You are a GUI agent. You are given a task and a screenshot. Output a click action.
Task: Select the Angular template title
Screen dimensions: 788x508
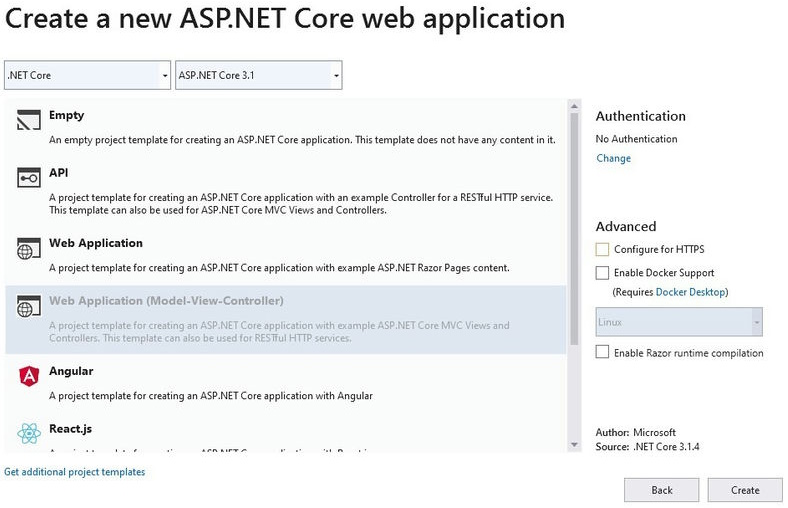[71, 371]
